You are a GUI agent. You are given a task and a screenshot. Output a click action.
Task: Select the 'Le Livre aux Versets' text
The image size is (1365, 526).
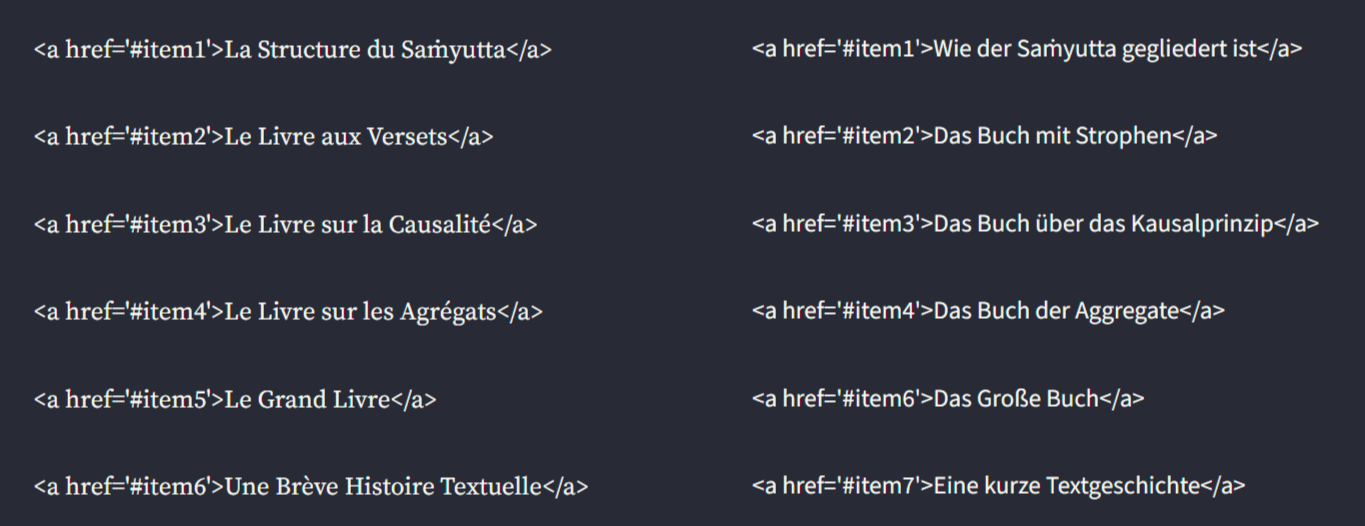coord(335,137)
